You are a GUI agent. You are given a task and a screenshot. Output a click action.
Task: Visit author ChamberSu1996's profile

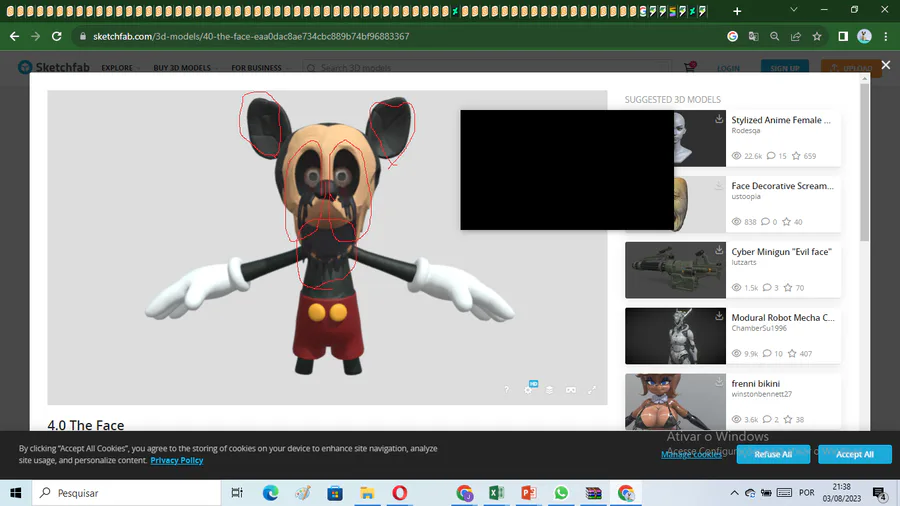(x=759, y=328)
